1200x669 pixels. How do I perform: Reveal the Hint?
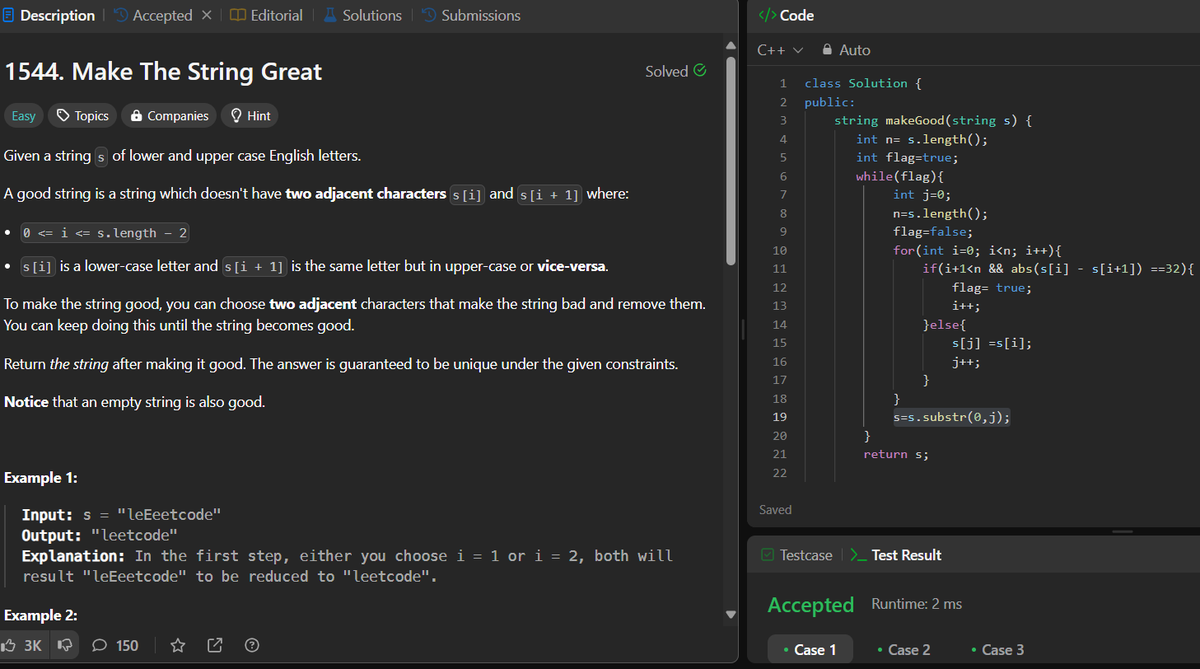(x=250, y=116)
